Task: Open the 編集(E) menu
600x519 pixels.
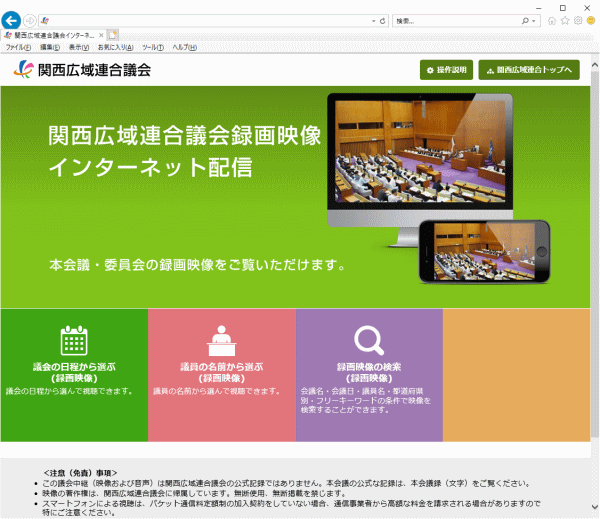Action: click(x=50, y=47)
